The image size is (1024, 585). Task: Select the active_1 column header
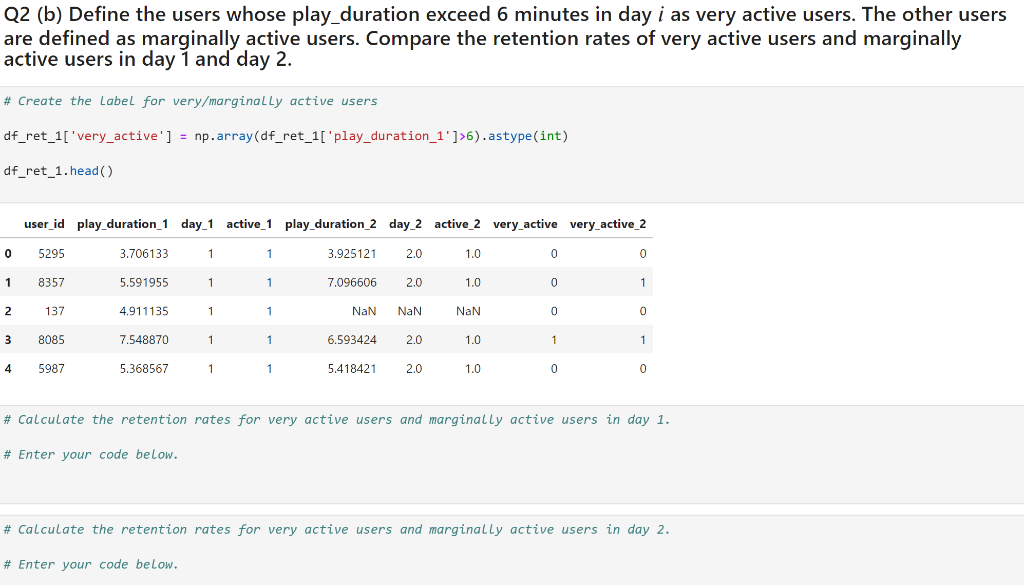pyautogui.click(x=249, y=223)
